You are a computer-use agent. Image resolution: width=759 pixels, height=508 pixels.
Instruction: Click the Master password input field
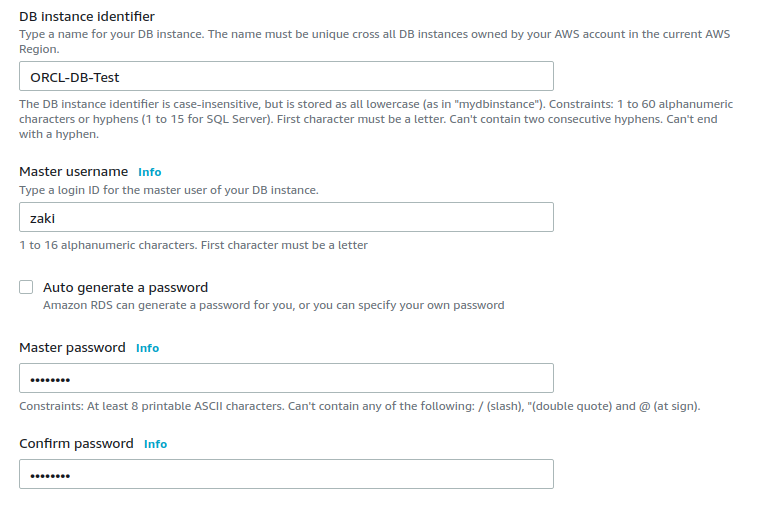click(286, 378)
